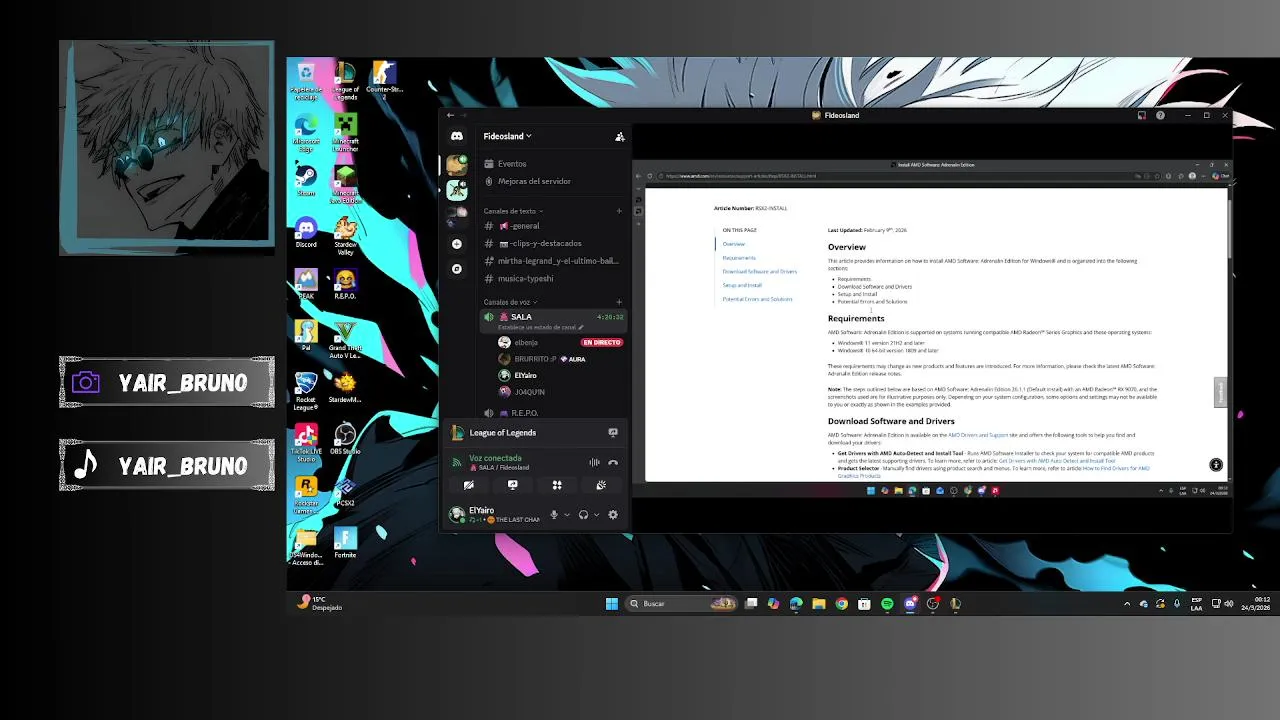Image resolution: width=1280 pixels, height=720 pixels.
Task: Open the OBS Studio desktop shortcut
Action: click(x=345, y=439)
